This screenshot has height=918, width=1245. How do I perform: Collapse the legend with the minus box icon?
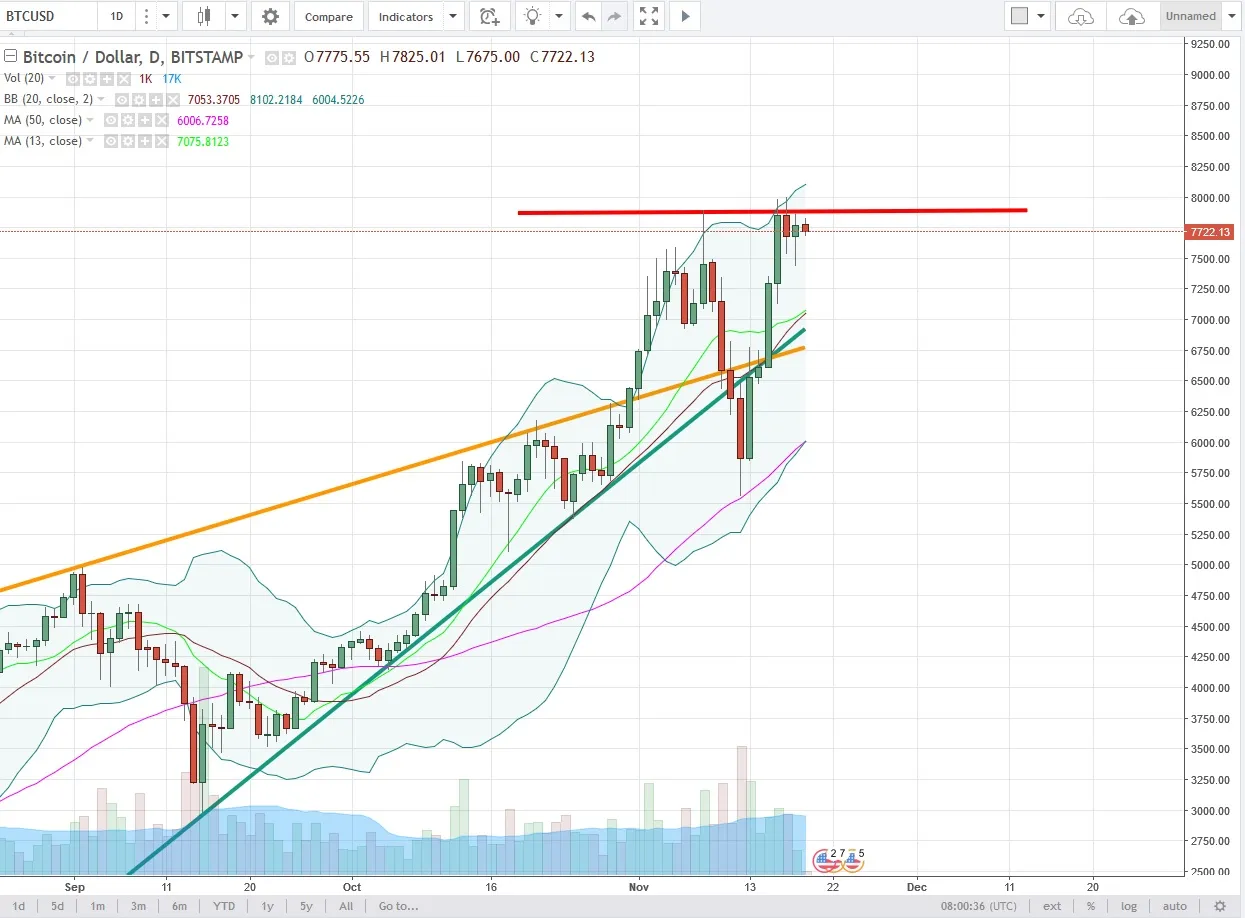10,57
